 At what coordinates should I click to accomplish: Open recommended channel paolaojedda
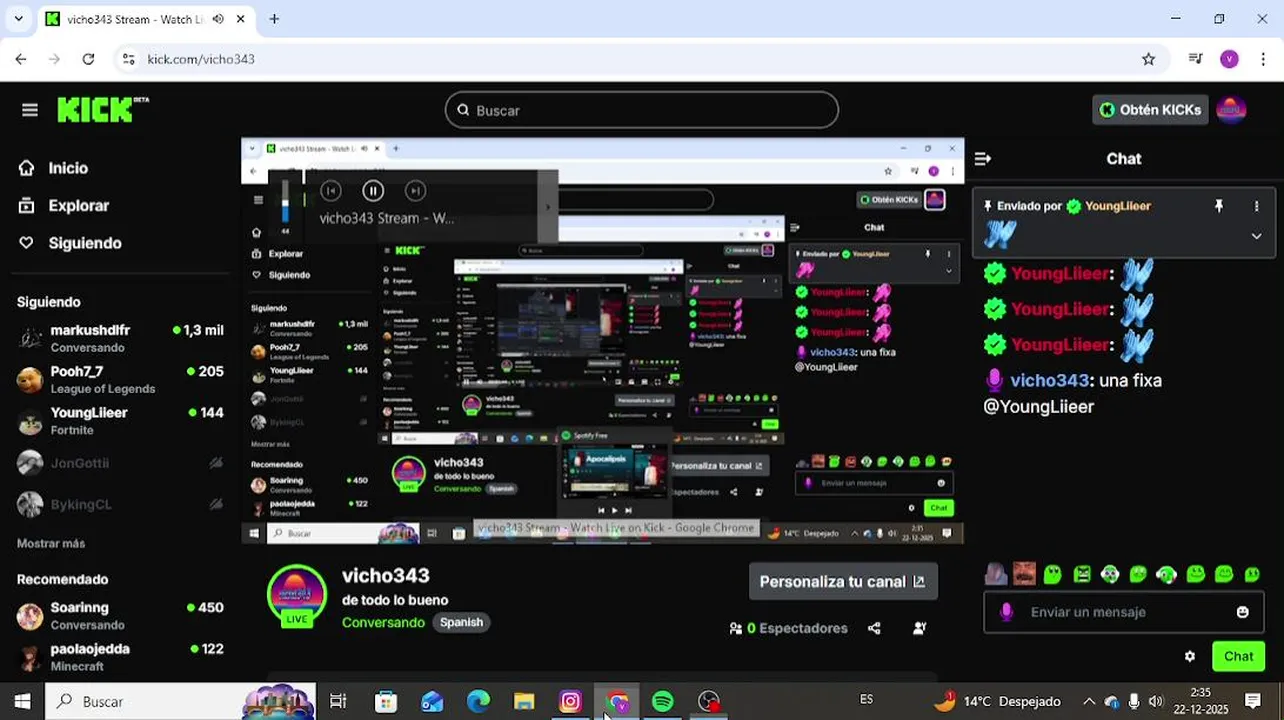tap(120, 656)
